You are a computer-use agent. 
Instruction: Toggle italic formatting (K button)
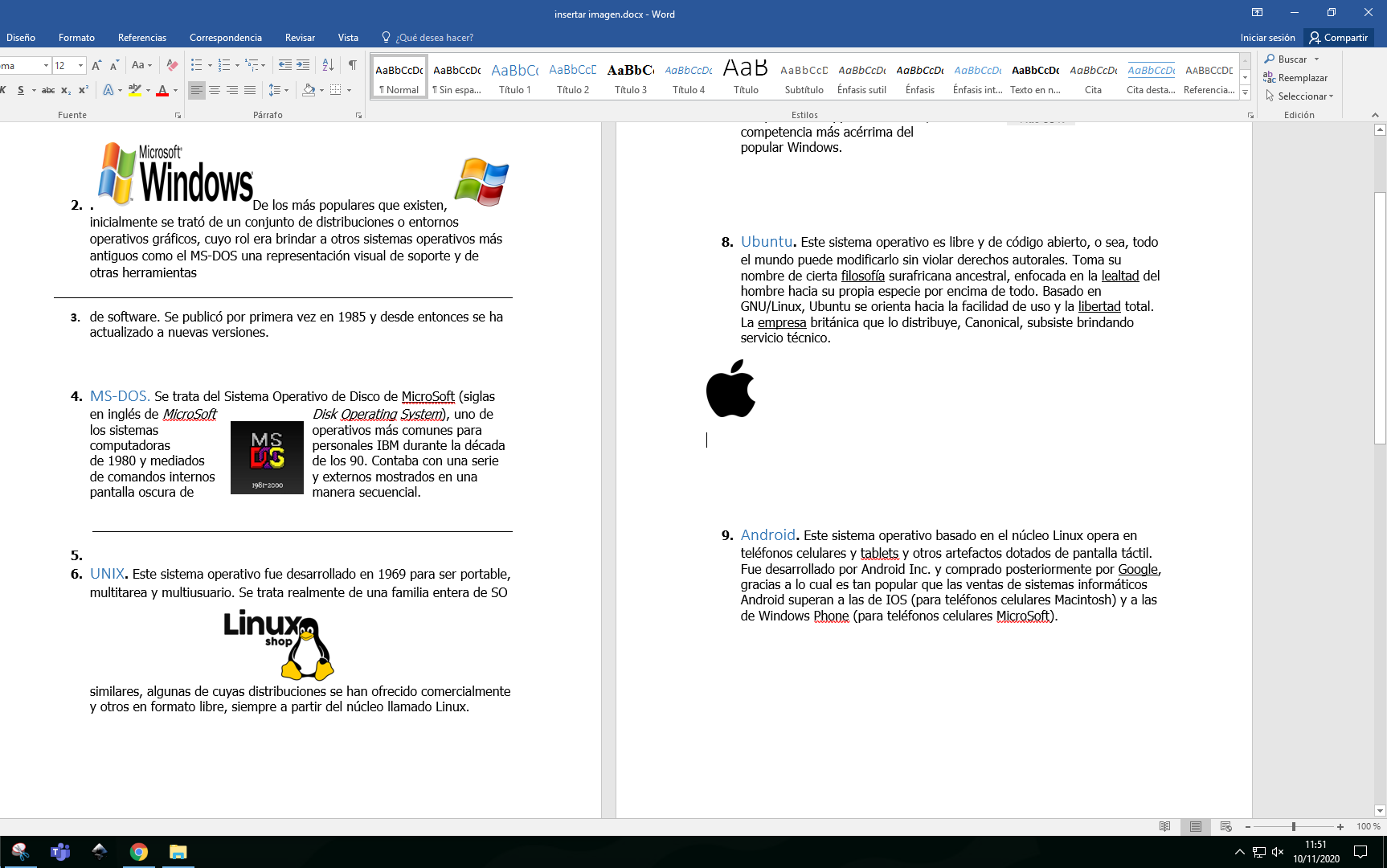[x=4, y=90]
